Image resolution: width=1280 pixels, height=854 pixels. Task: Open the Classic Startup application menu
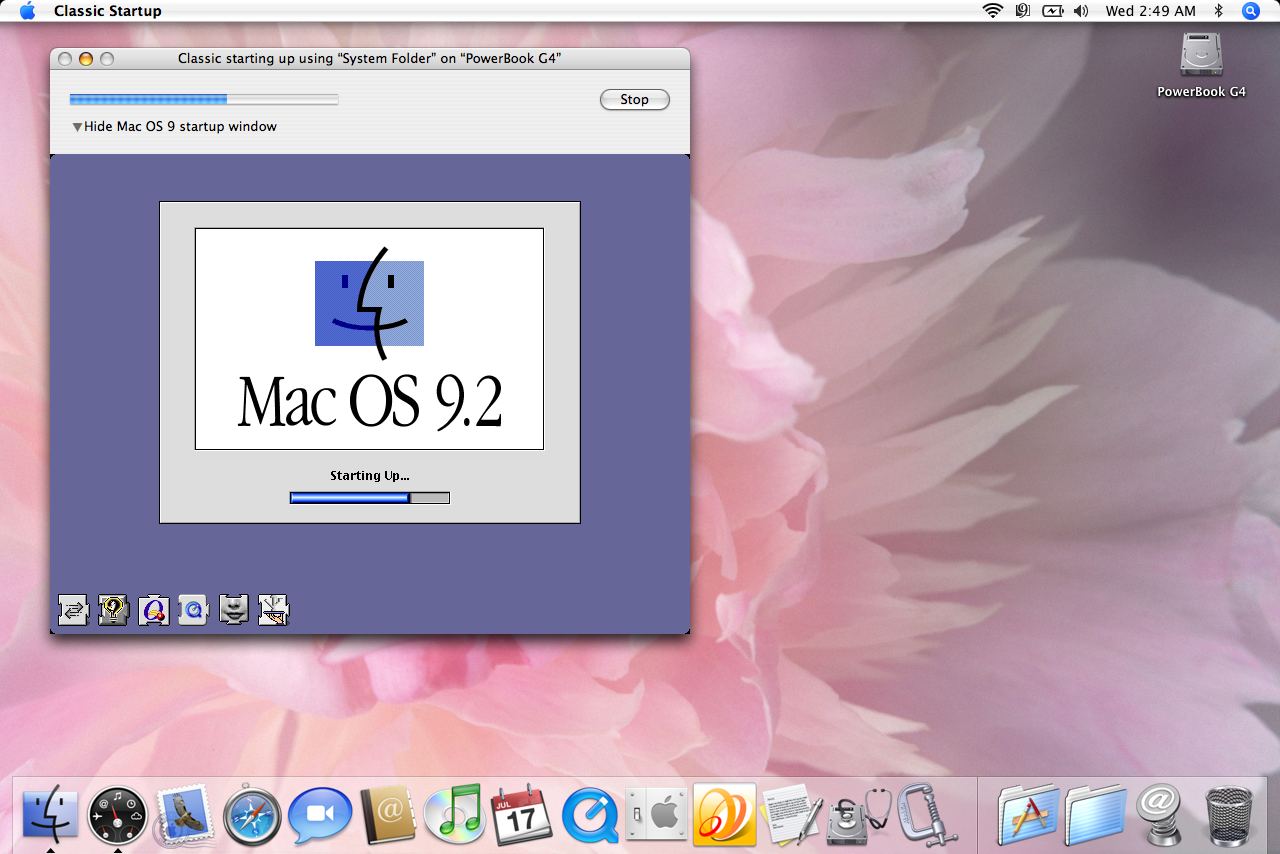click(107, 11)
